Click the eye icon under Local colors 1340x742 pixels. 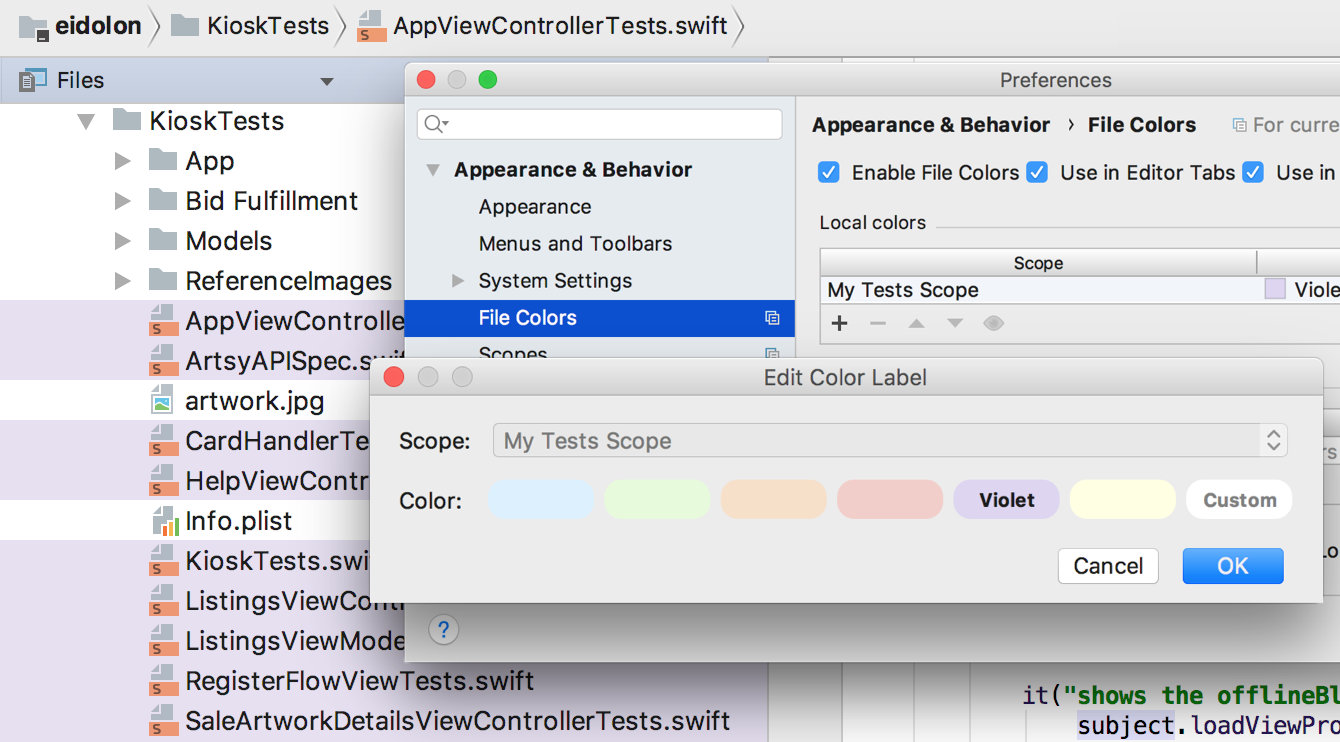pos(993,323)
